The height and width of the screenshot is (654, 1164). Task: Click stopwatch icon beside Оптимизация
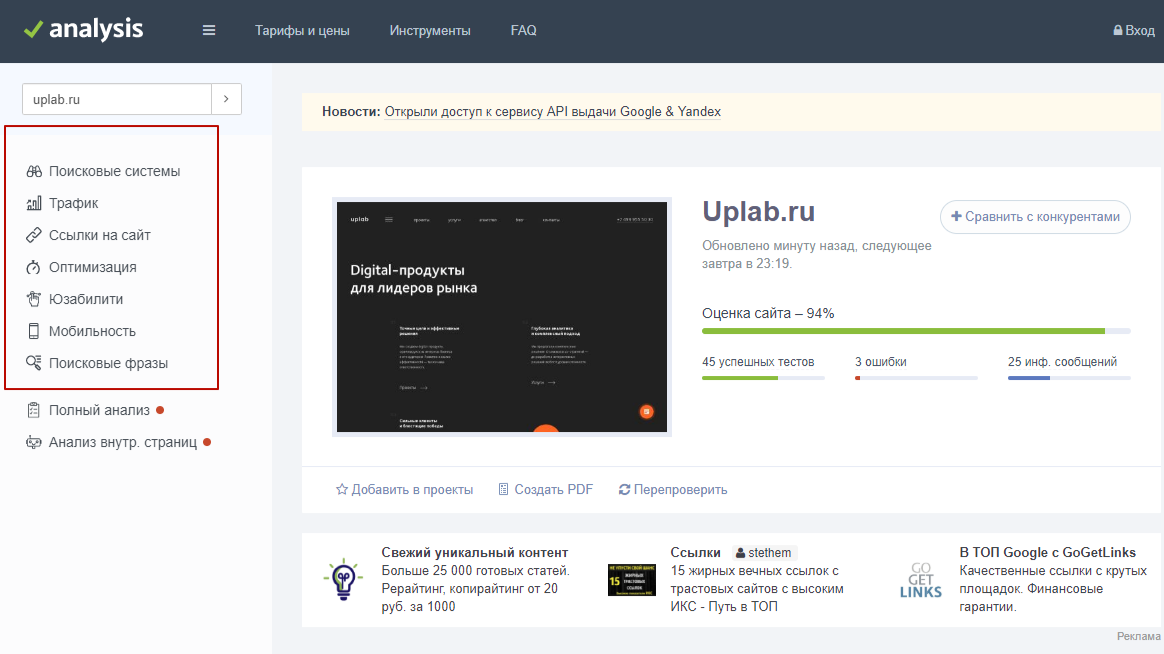[x=33, y=267]
